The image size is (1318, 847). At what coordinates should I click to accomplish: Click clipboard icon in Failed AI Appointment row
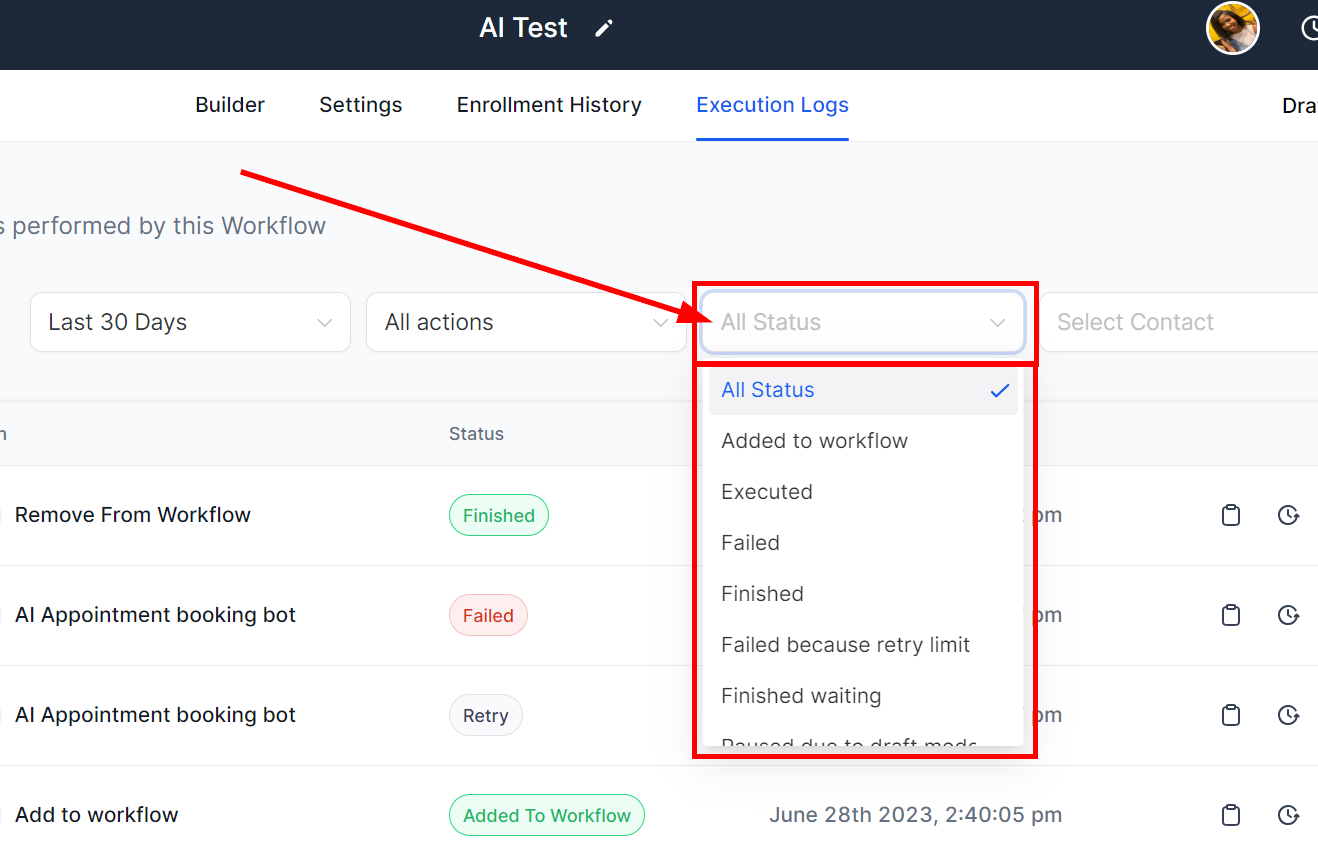point(1231,615)
